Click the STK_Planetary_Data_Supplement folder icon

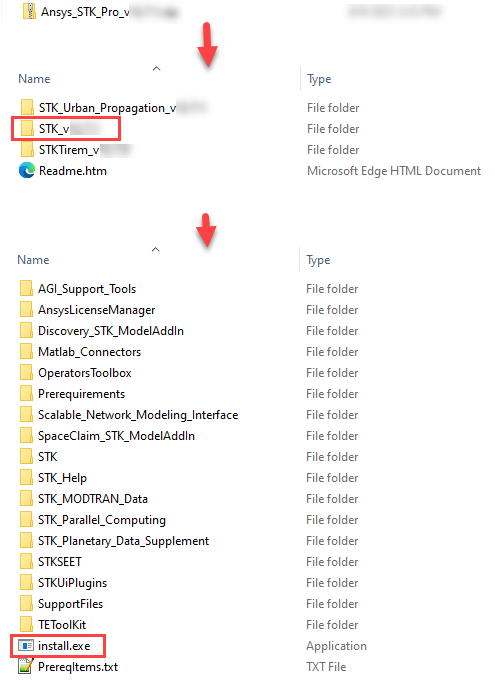click(x=26, y=540)
